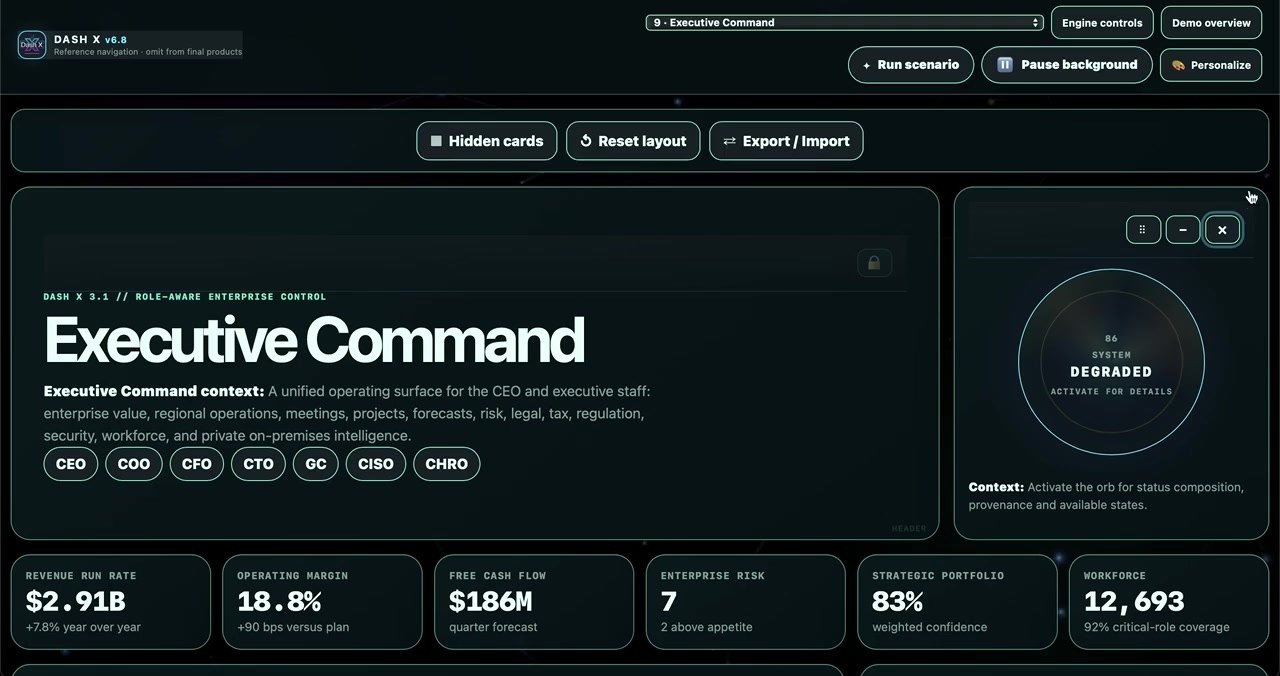Open the 9 · Executive Command dropdown
This screenshot has width=1280, height=676.
click(x=845, y=22)
